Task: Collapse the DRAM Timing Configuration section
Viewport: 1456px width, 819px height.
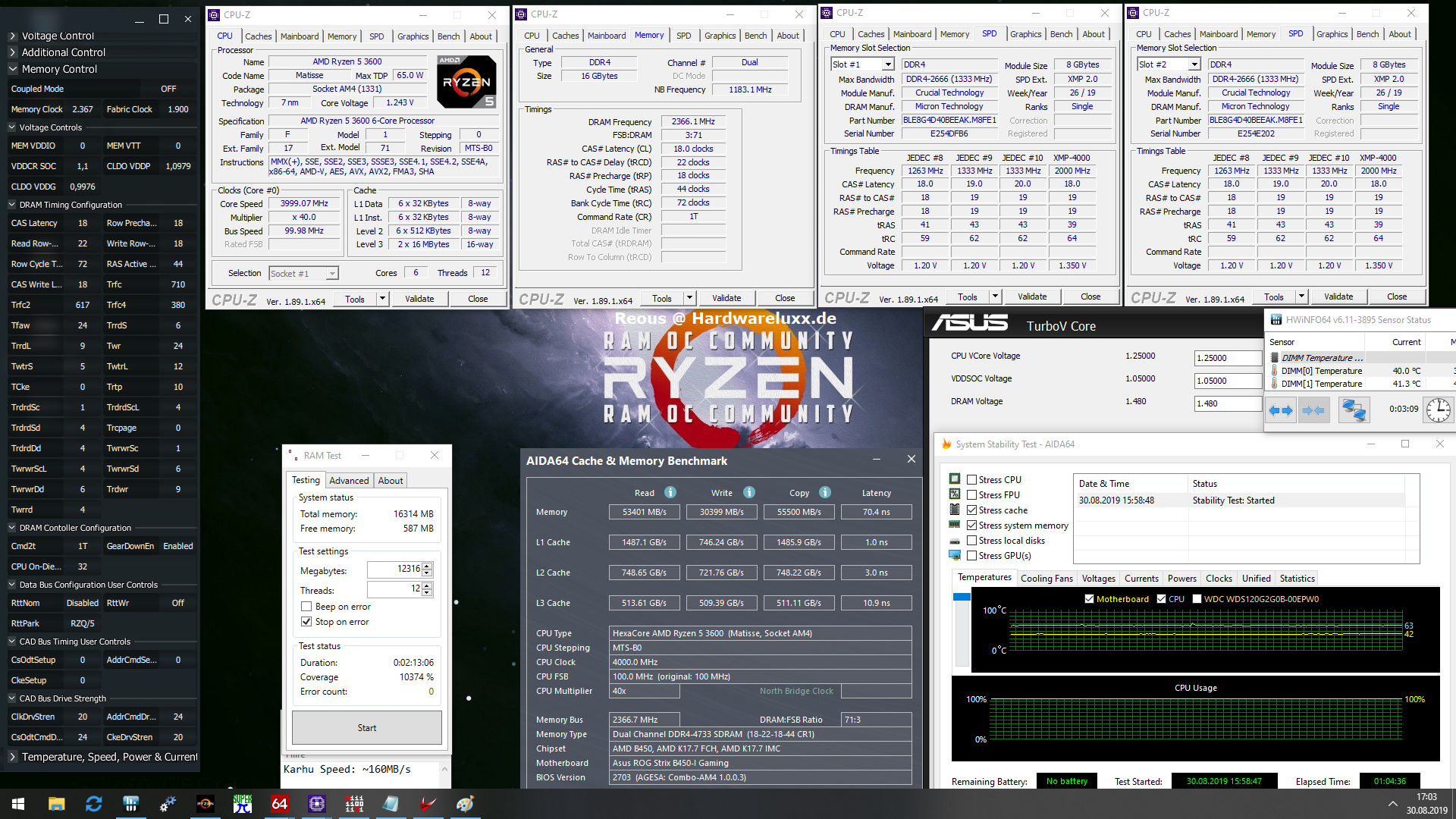Action: 12,205
